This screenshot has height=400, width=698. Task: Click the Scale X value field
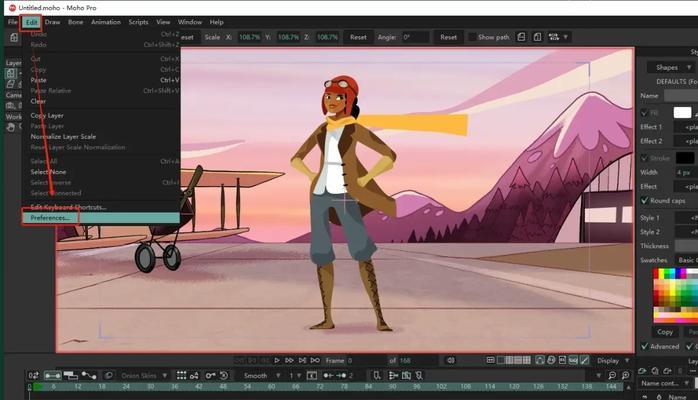click(249, 37)
